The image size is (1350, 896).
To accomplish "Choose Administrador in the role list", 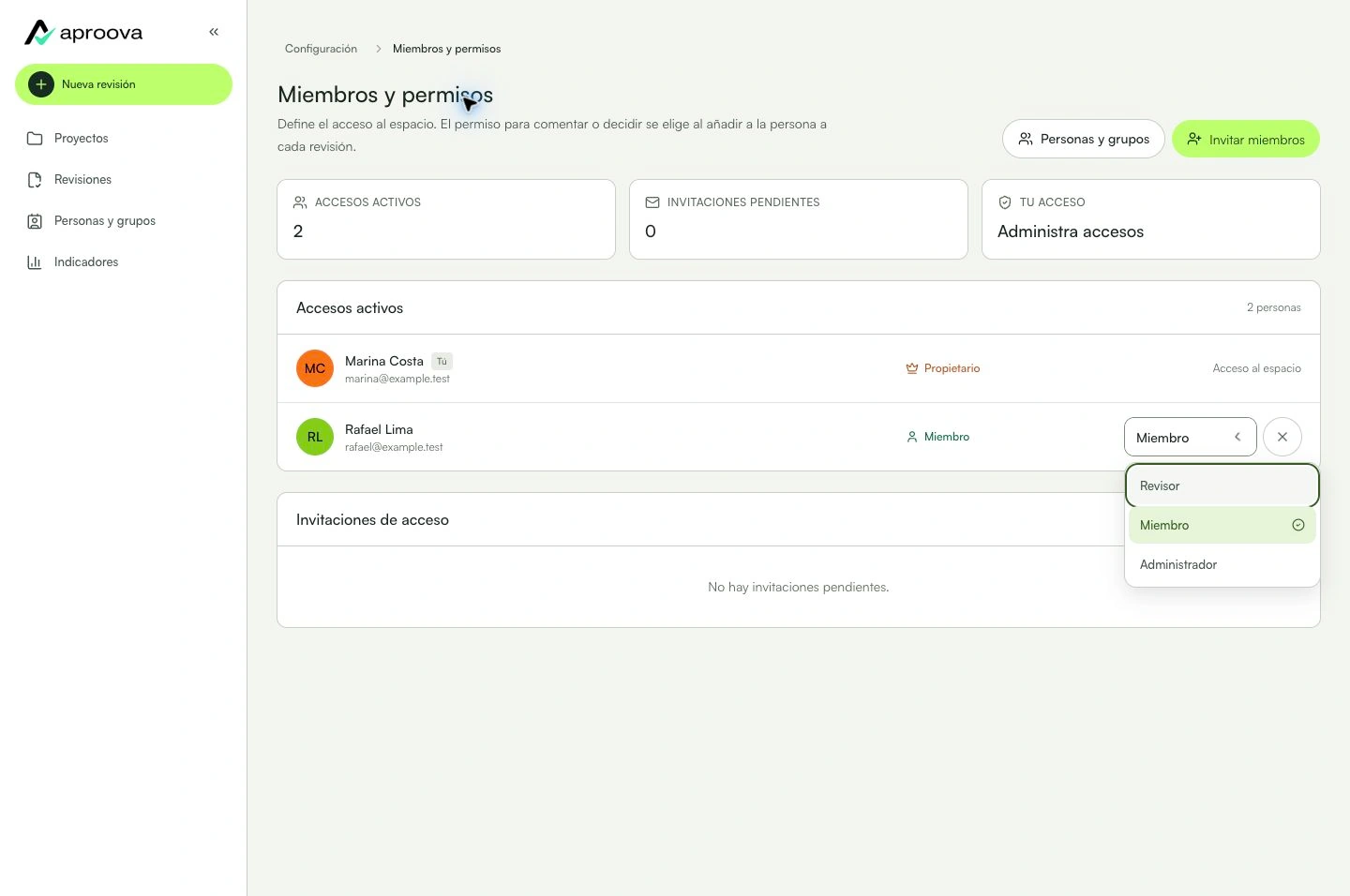I will click(x=1222, y=564).
